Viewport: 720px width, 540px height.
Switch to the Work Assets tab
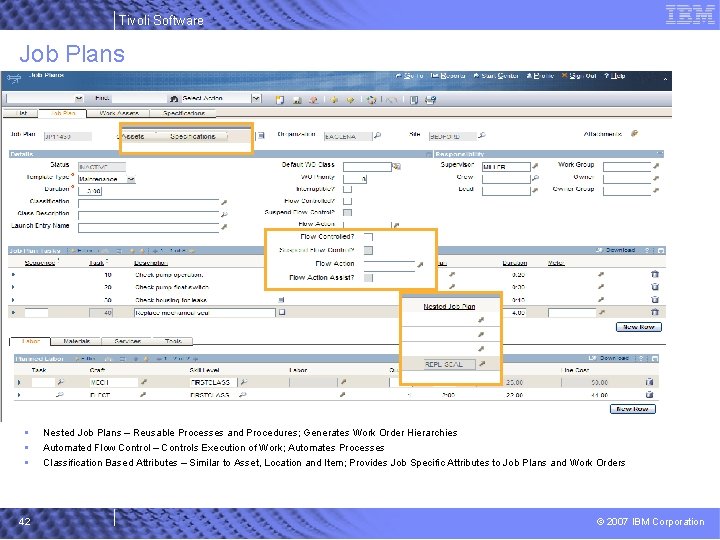[119, 113]
